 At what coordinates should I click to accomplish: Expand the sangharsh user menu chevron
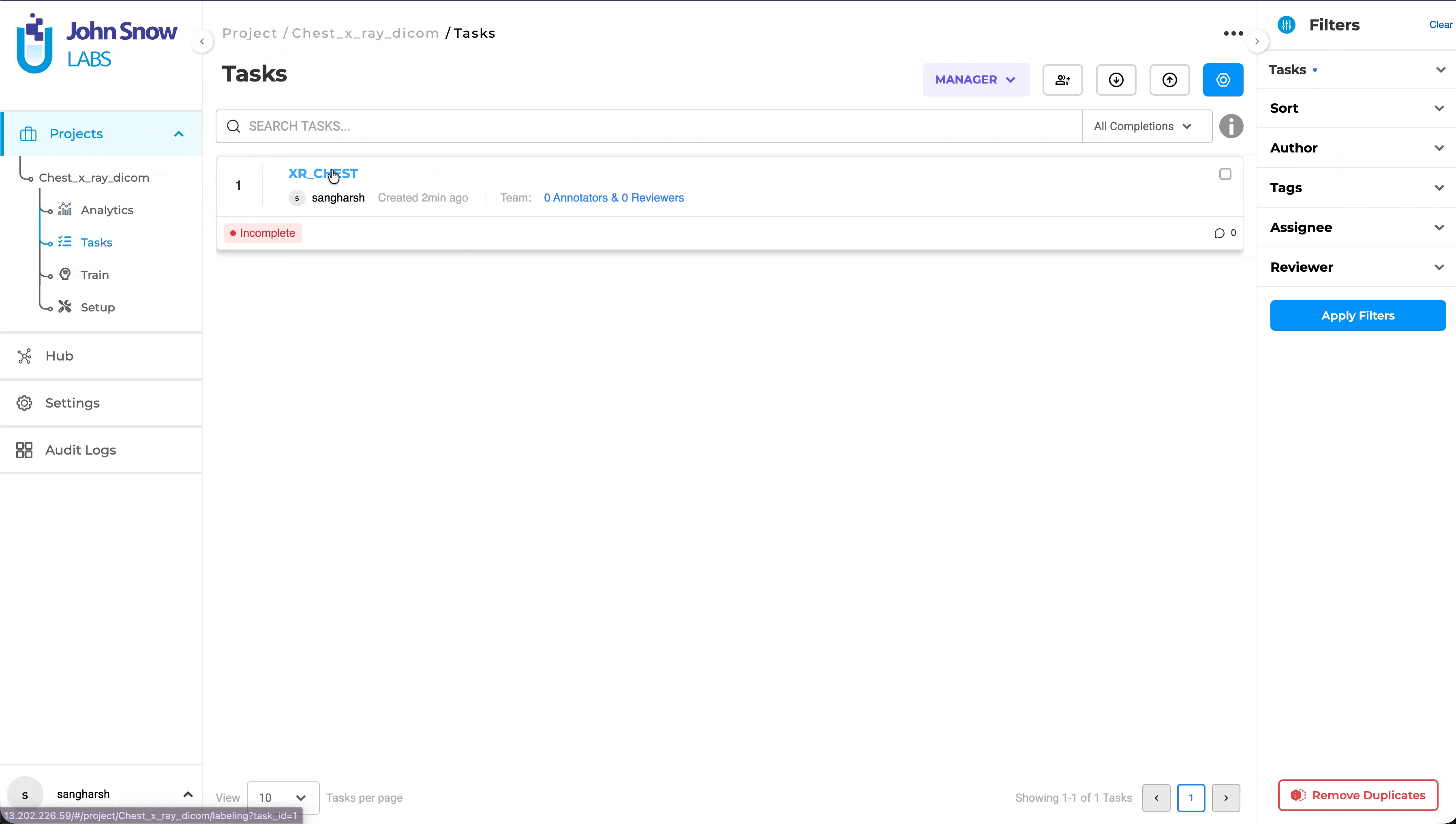[x=188, y=794]
